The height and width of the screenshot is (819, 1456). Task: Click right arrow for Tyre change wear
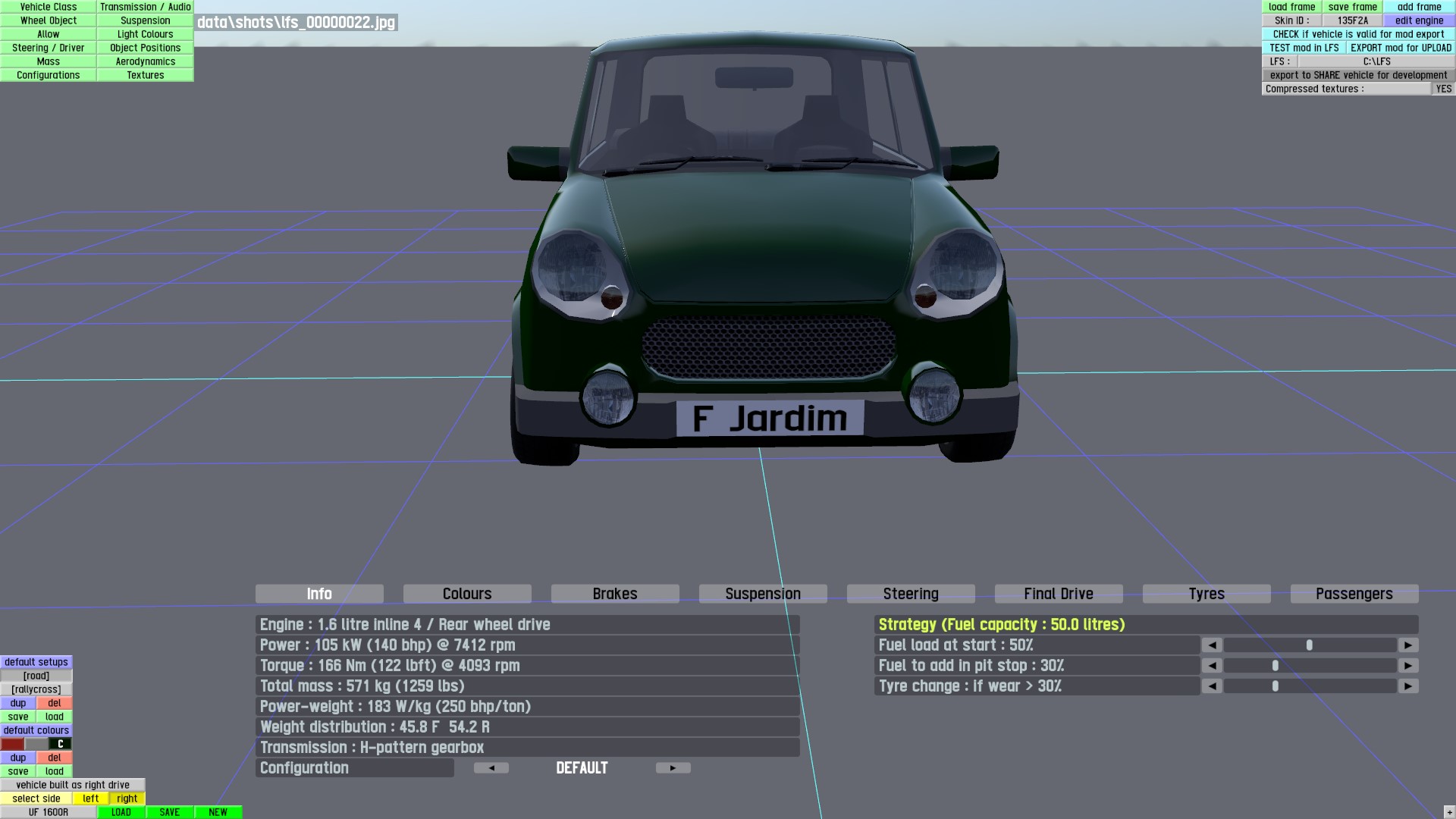(1408, 686)
